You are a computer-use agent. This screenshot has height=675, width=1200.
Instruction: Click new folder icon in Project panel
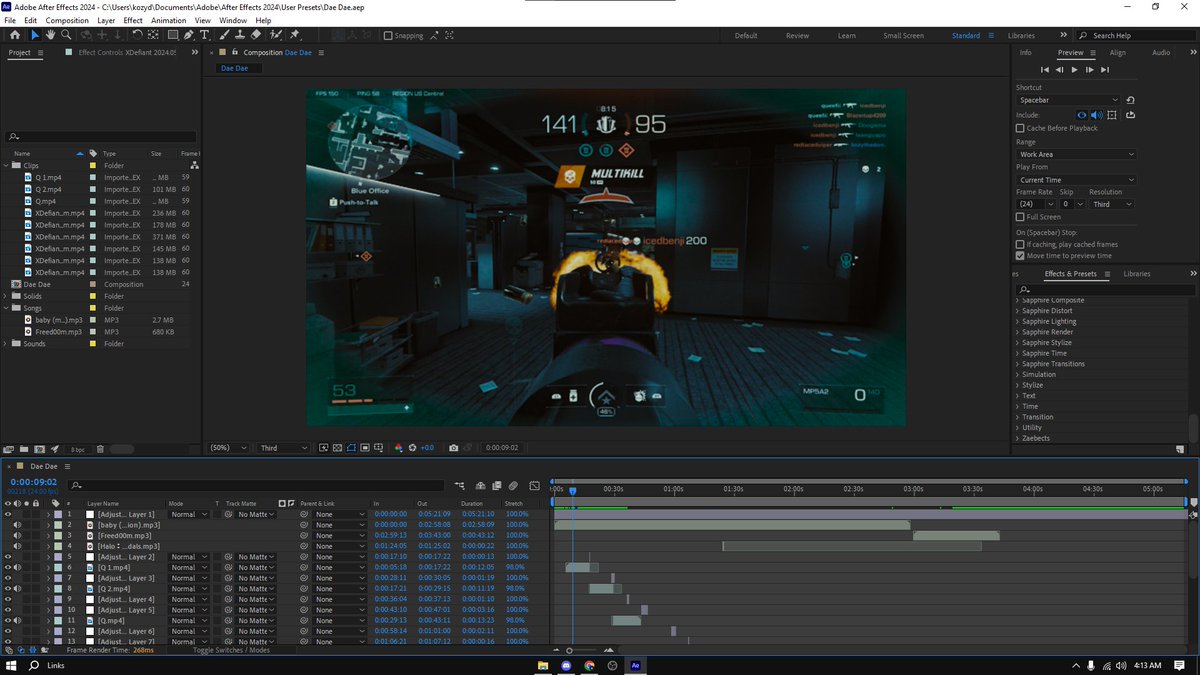(26, 449)
